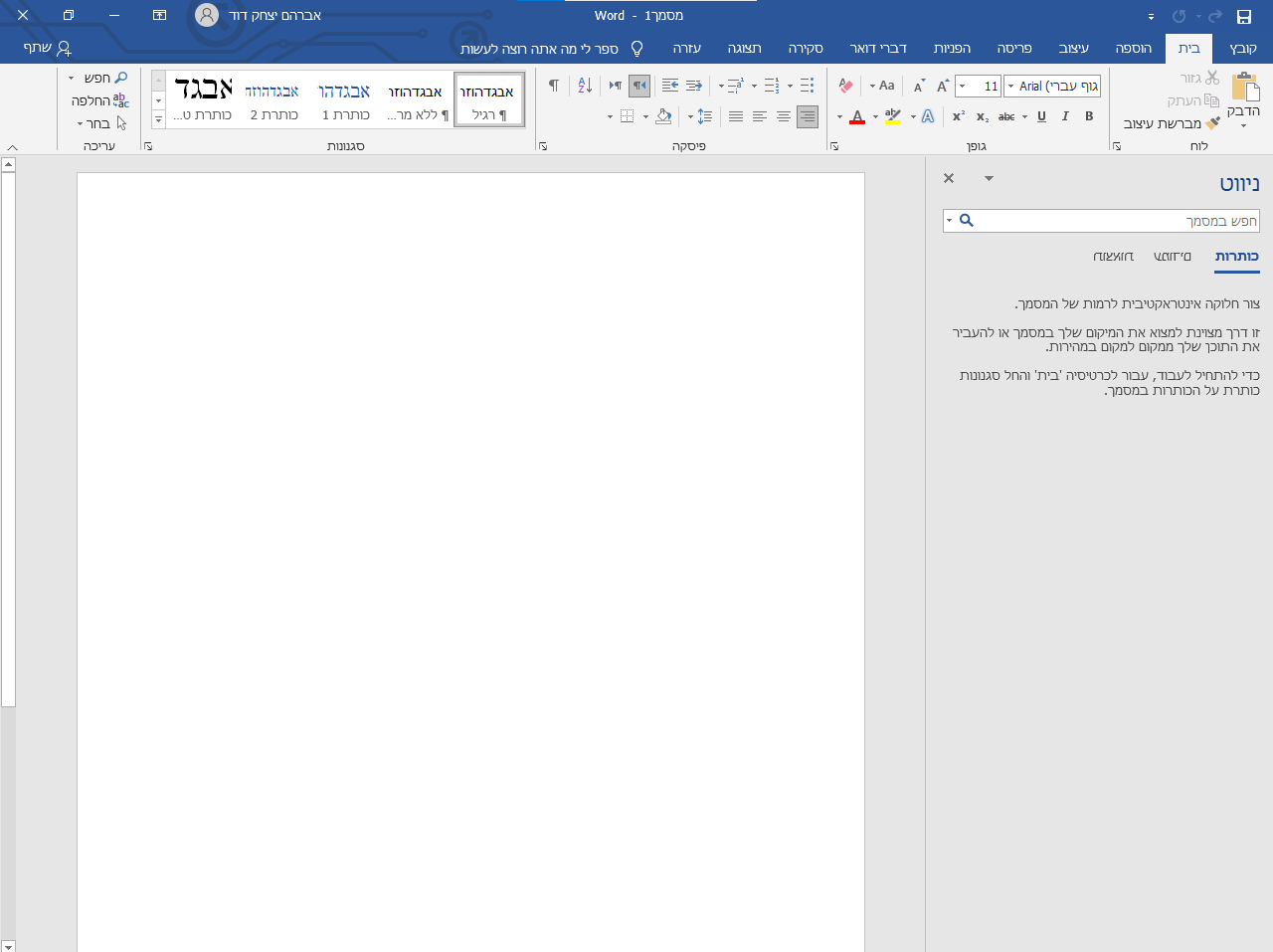1273x952 pixels.
Task: Click the increase indent icon
Action: tap(670, 86)
